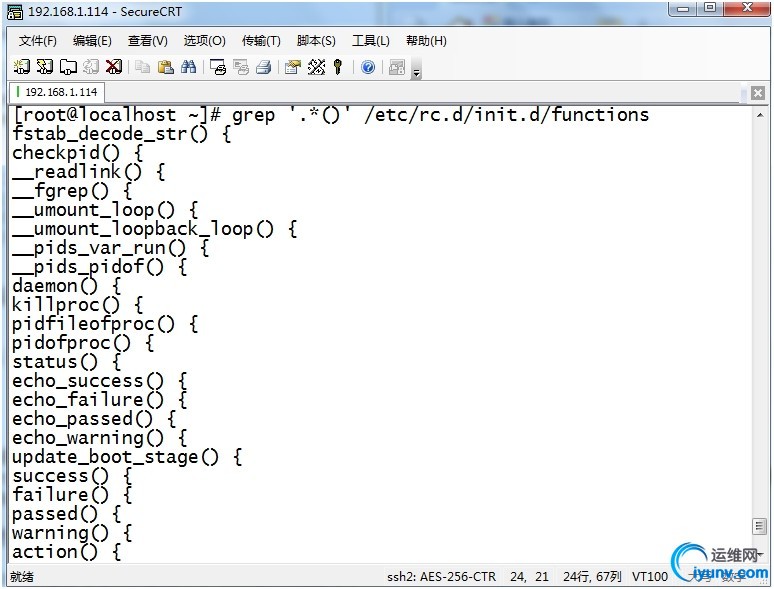Click the vertical scrollbar thumb
The width and height of the screenshot is (774, 589).
[x=759, y=526]
